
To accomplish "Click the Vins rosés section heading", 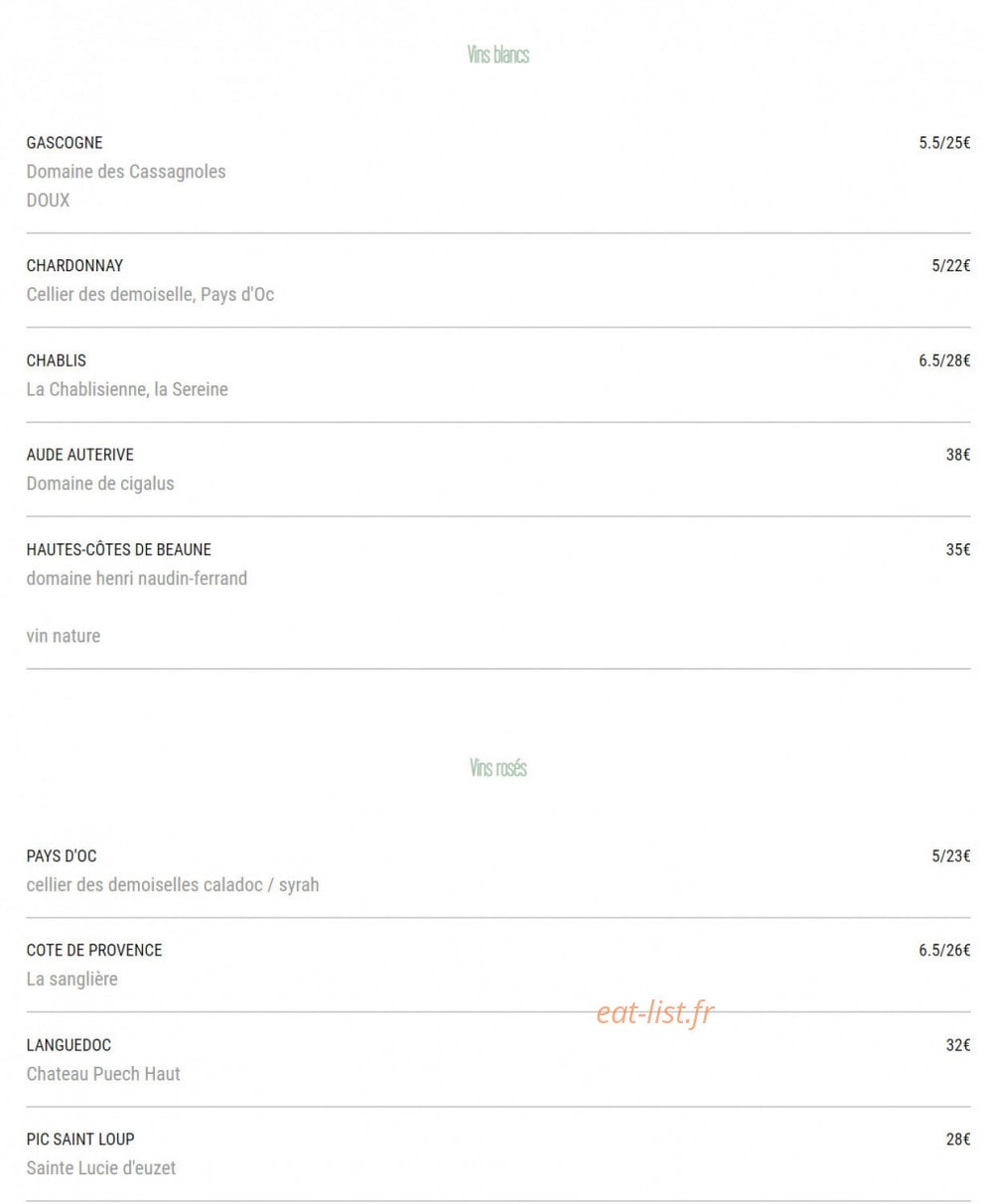I will (497, 768).
